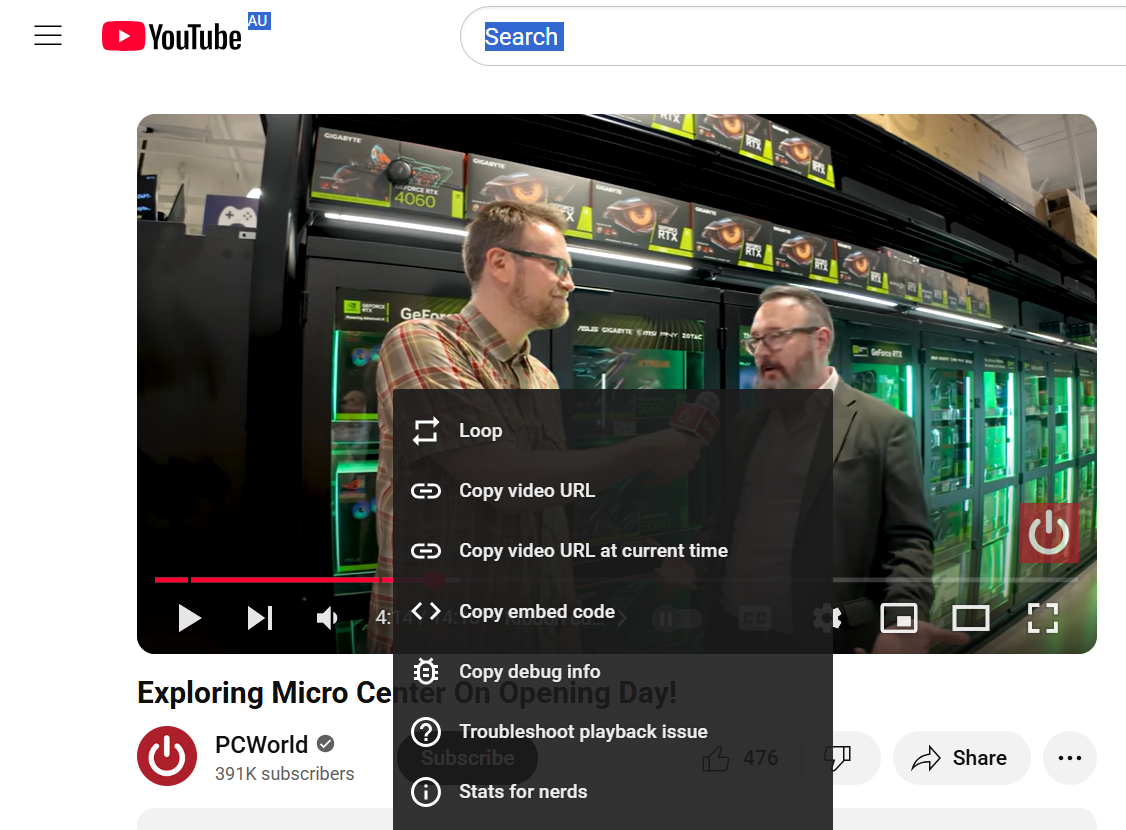
Task: Select Copy embed code
Action: (613, 612)
